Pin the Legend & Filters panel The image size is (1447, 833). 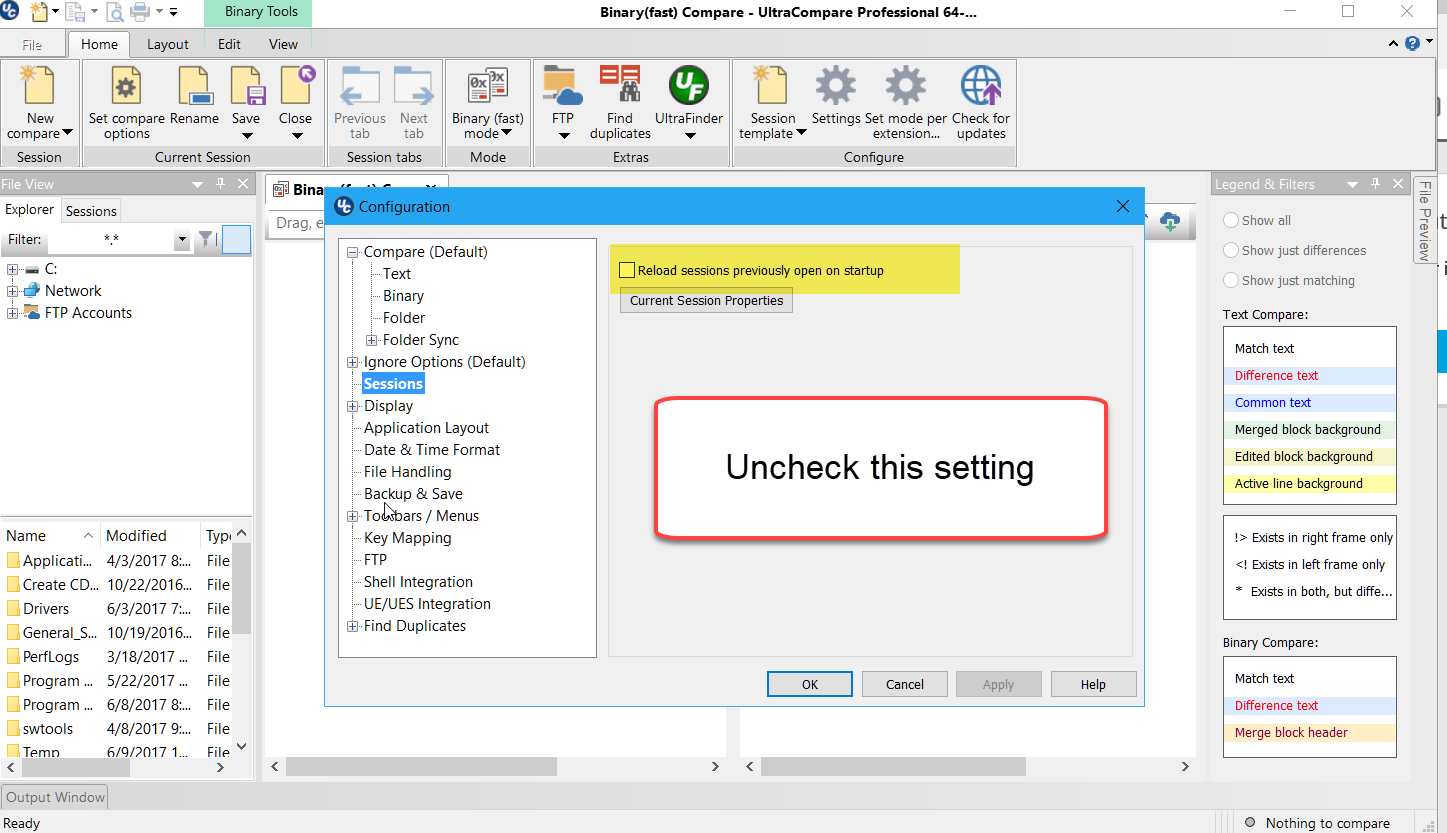coord(1375,184)
